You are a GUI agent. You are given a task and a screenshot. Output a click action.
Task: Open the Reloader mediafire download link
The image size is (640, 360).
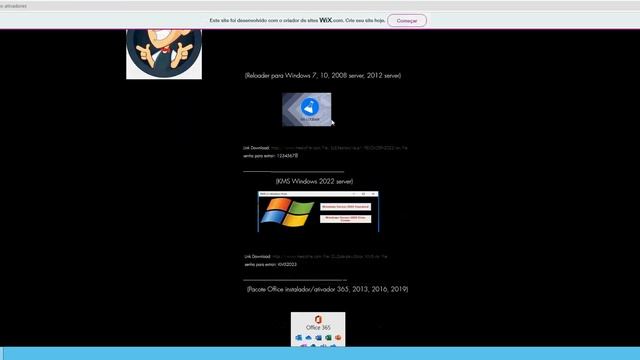click(339, 148)
